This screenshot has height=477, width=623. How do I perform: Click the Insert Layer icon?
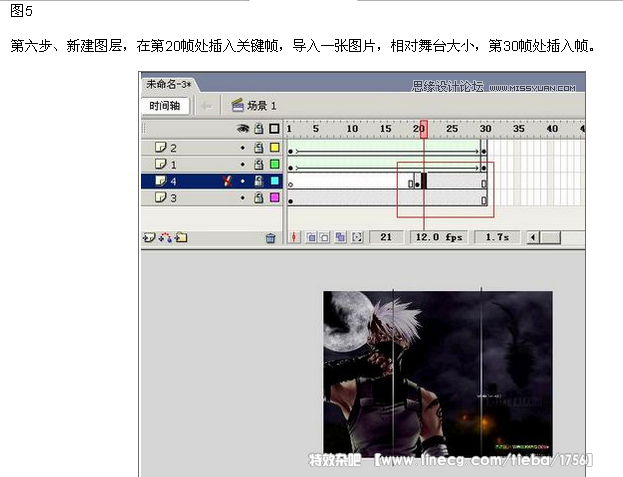point(149,238)
